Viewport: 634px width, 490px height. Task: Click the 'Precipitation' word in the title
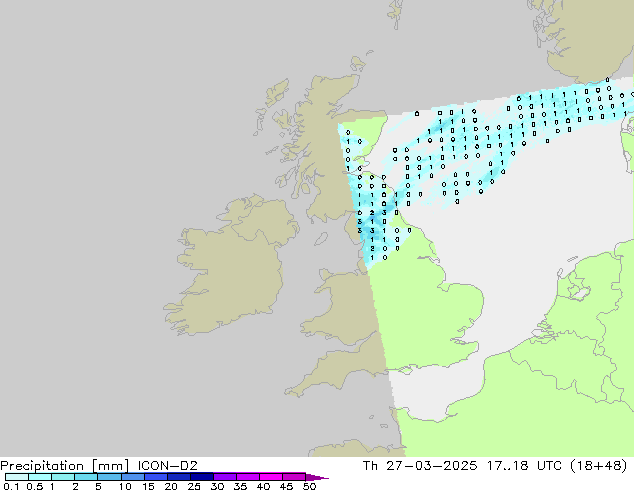(x=42, y=466)
